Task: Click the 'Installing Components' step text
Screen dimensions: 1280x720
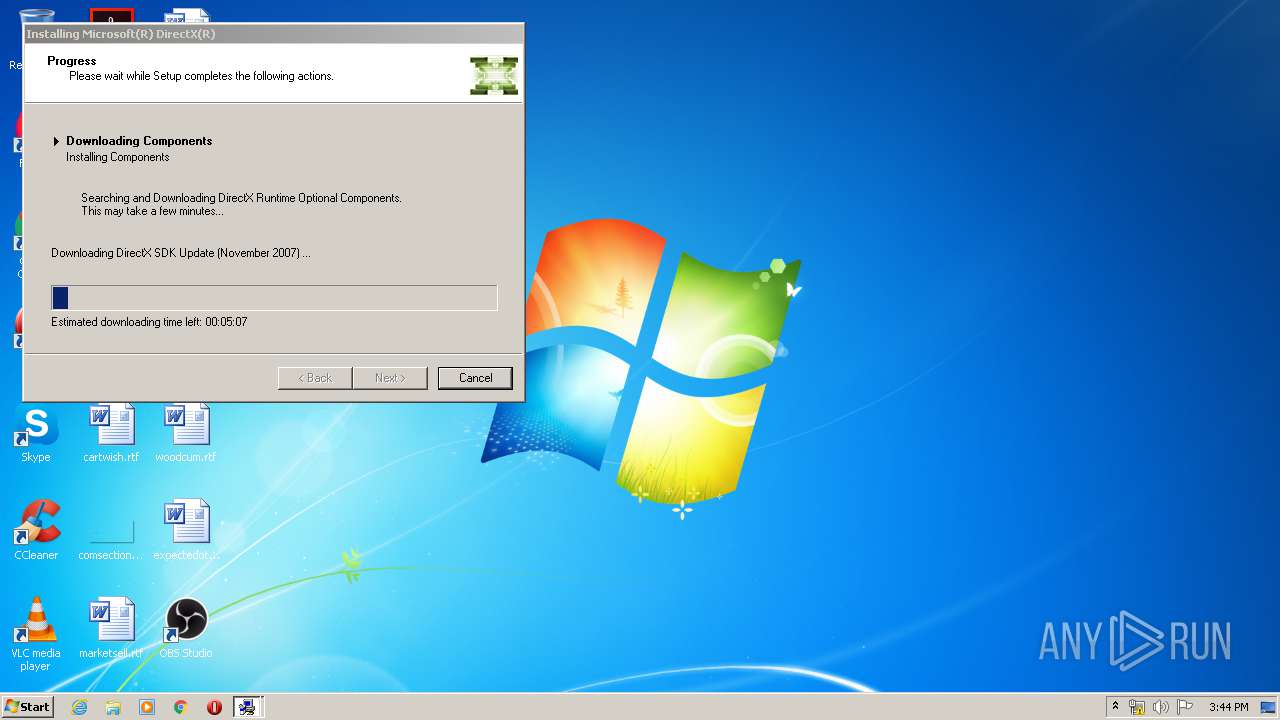Action: 118,157
